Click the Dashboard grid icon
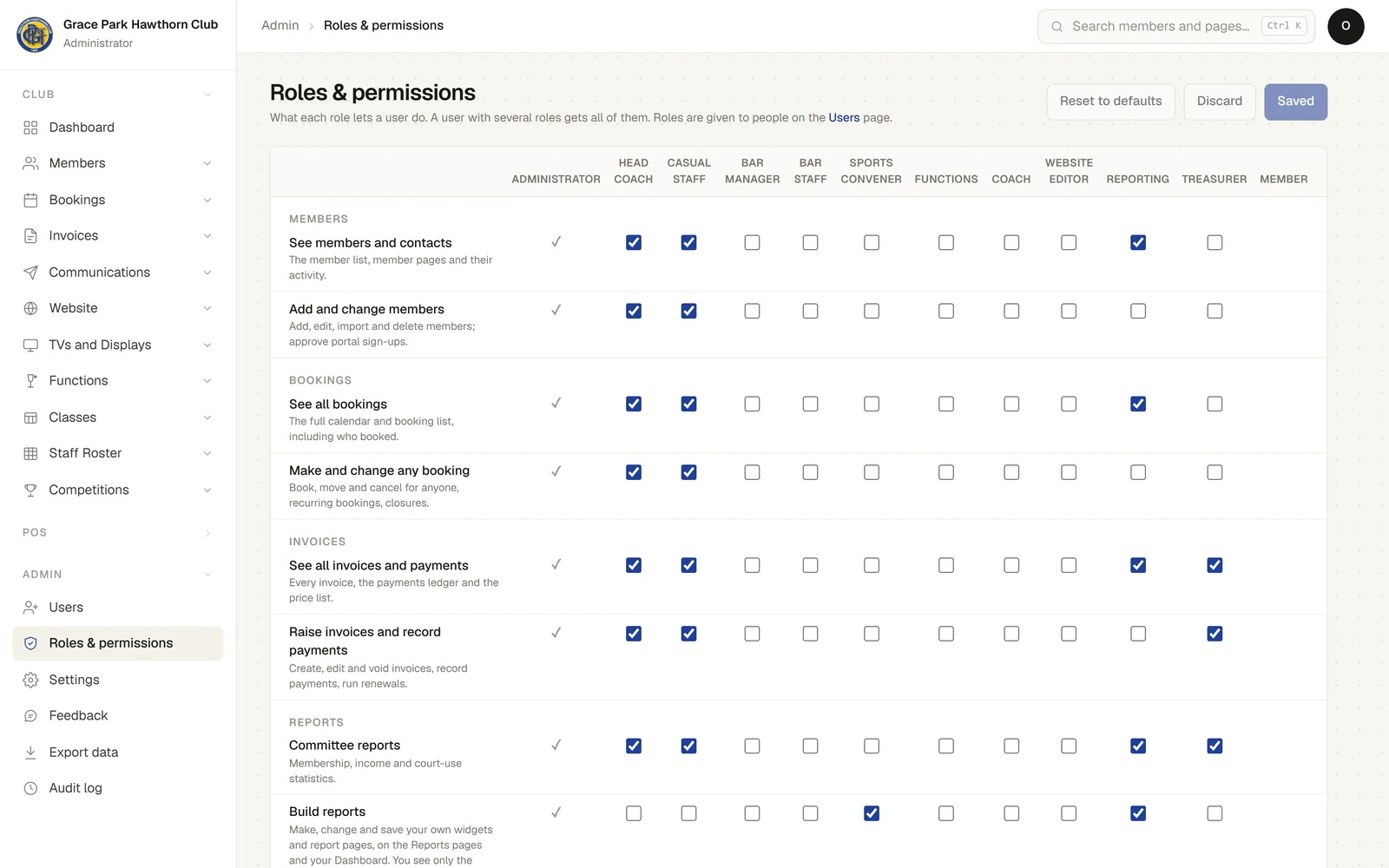Image resolution: width=1389 pixels, height=868 pixels. pos(30,128)
